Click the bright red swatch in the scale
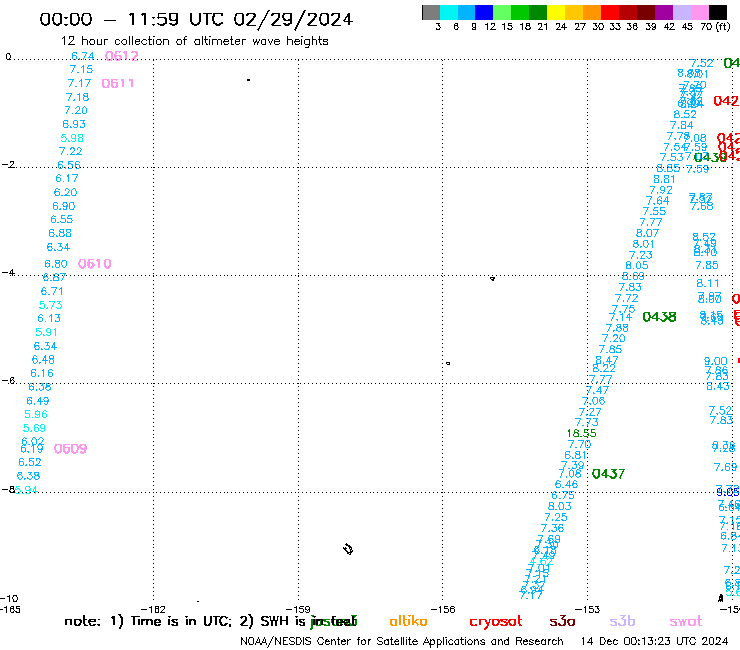The width and height of the screenshot is (740, 650). pos(610,12)
